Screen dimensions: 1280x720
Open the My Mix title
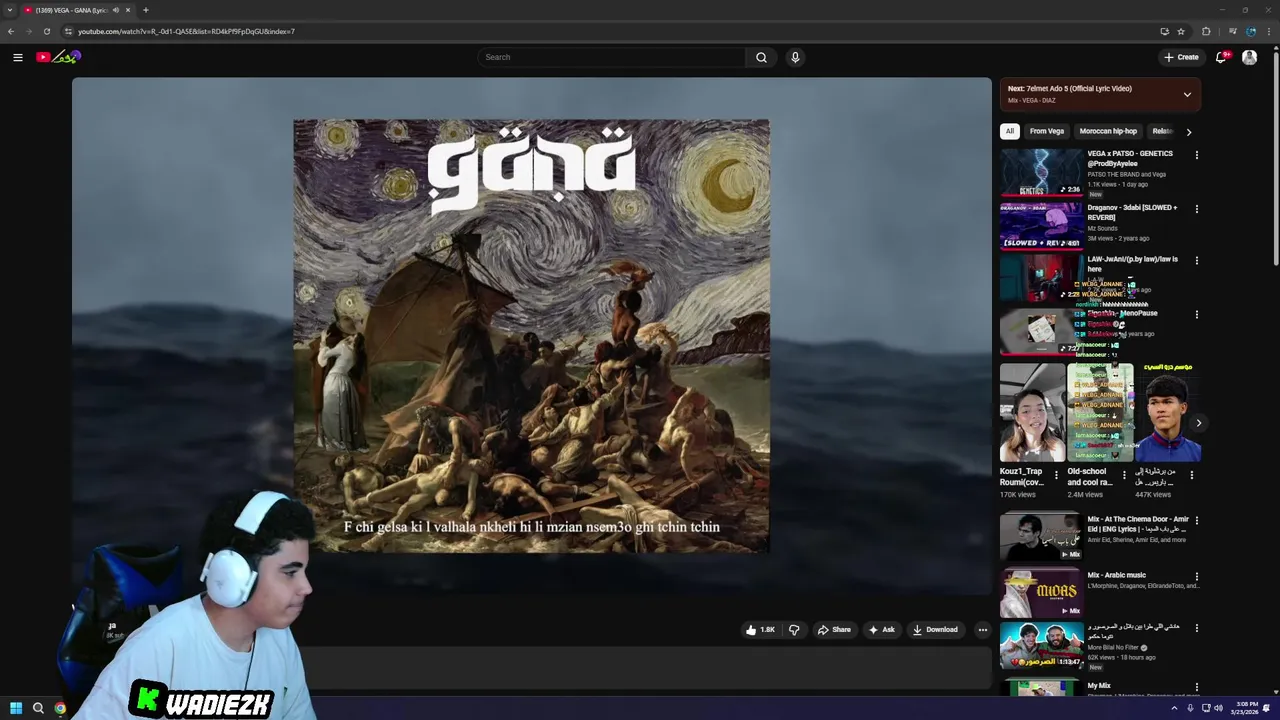pos(1099,686)
